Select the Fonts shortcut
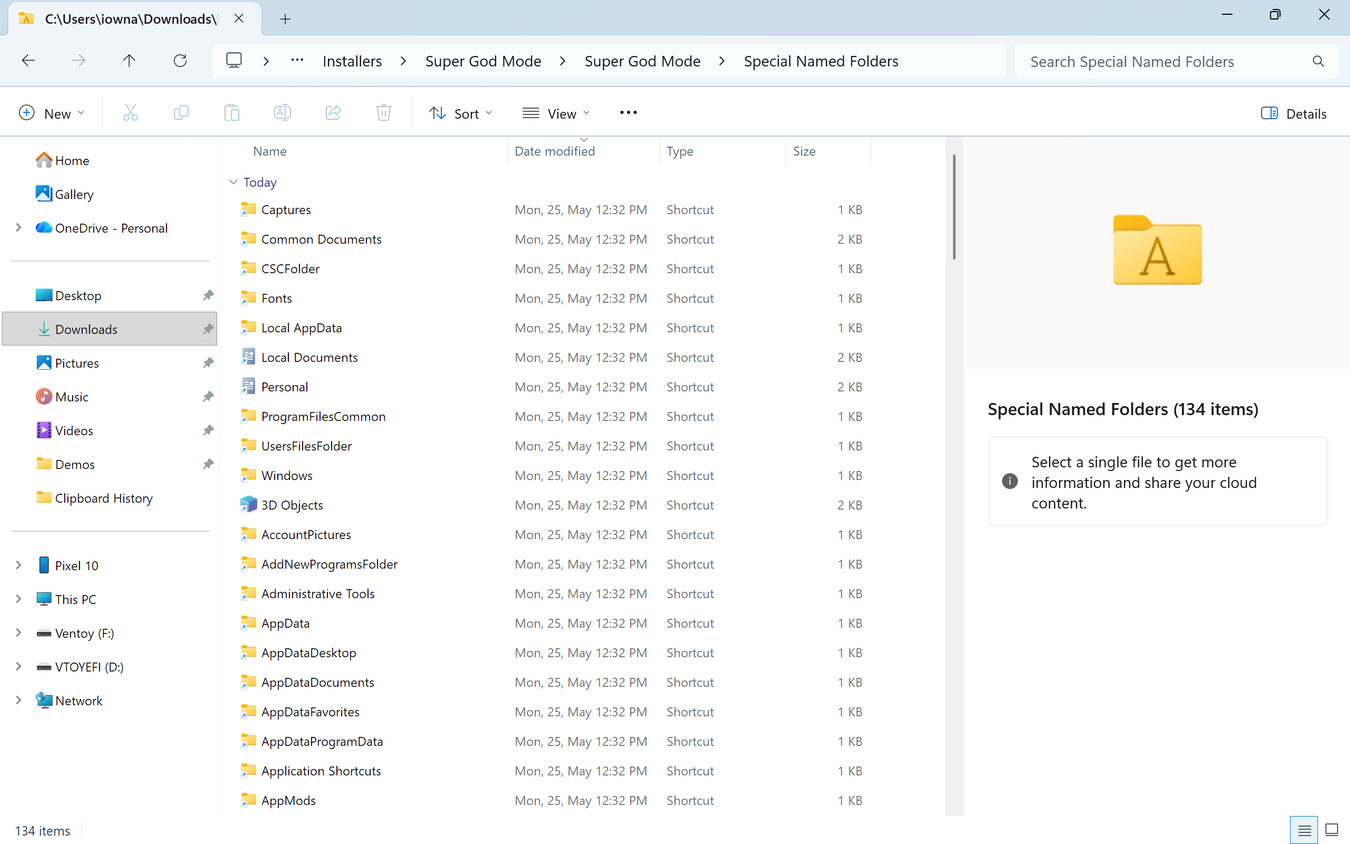The image size is (1350, 844). [276, 298]
